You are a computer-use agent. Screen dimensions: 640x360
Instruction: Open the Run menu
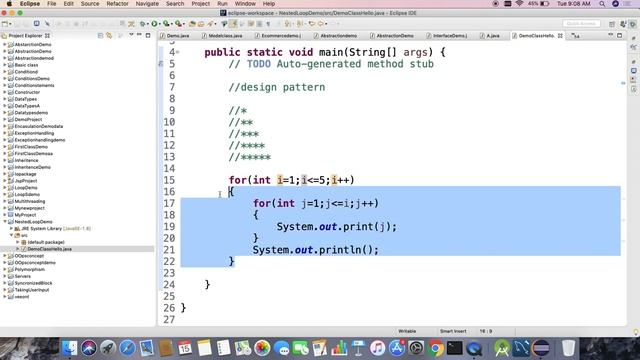222,4
